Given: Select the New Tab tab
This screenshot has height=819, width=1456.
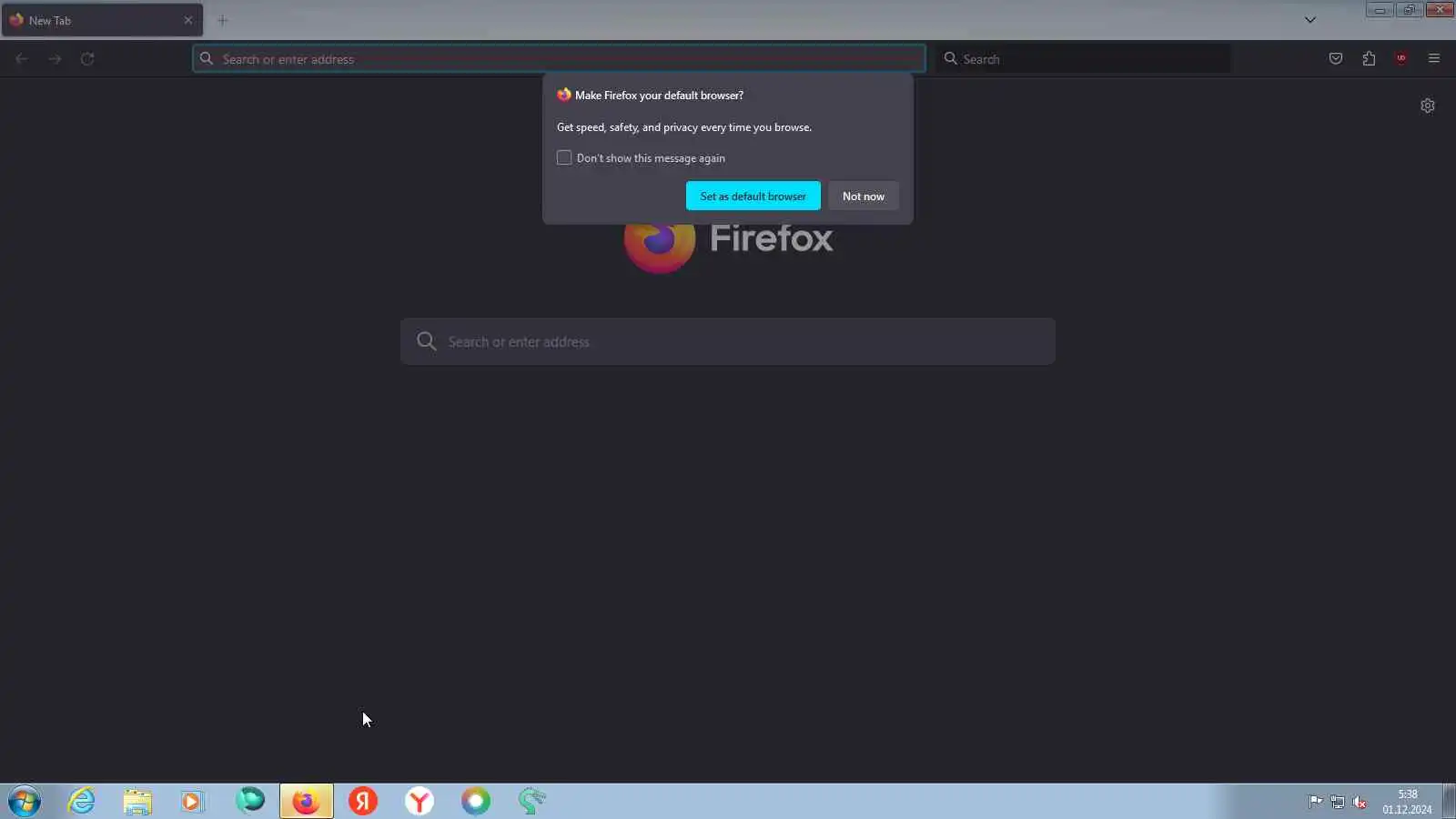Looking at the screenshot, I should (x=102, y=20).
